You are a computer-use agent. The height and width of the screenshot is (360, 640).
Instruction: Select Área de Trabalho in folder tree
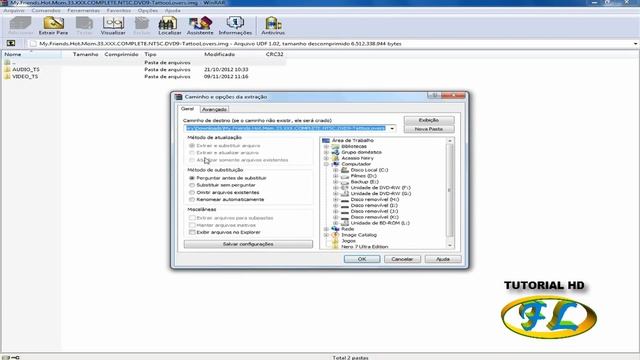[352, 140]
